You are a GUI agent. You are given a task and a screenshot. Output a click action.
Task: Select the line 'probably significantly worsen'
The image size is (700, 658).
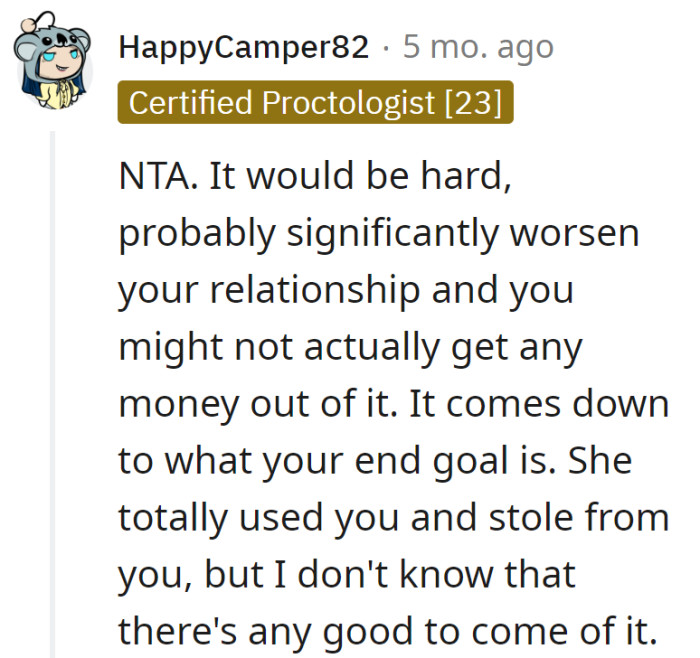(x=379, y=235)
